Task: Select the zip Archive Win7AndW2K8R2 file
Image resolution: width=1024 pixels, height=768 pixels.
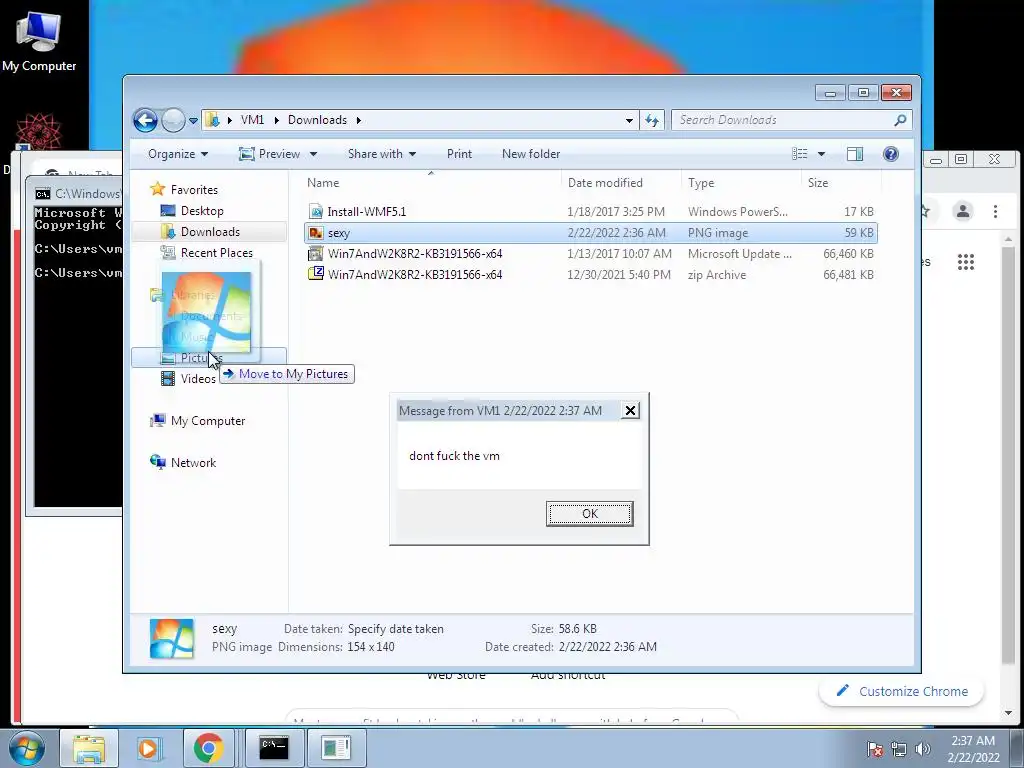Action: point(590,274)
